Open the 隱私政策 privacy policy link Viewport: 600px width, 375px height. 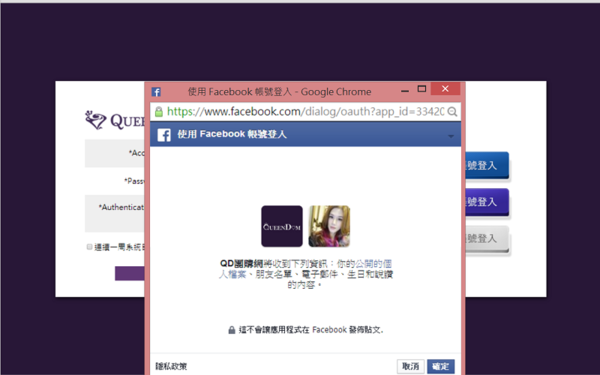(171, 366)
